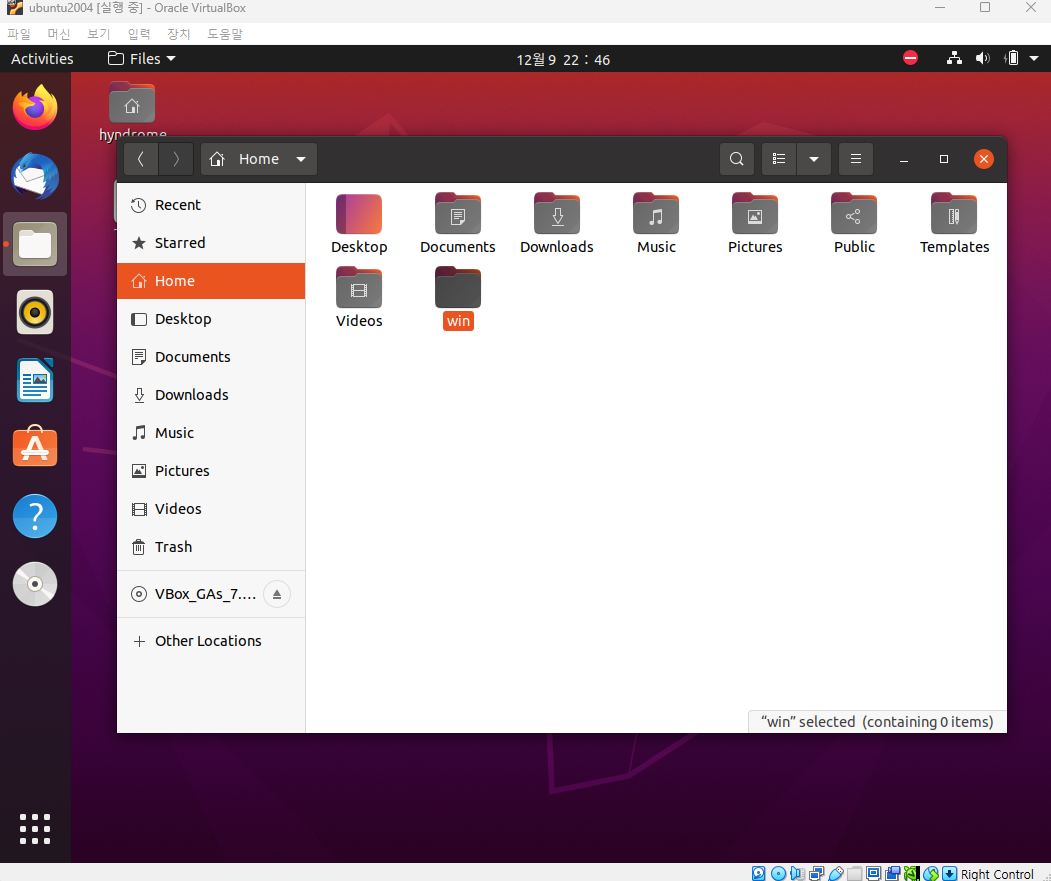This screenshot has width=1051, height=881.
Task: Launch Rhythmbox from the dock
Action: coord(35,312)
